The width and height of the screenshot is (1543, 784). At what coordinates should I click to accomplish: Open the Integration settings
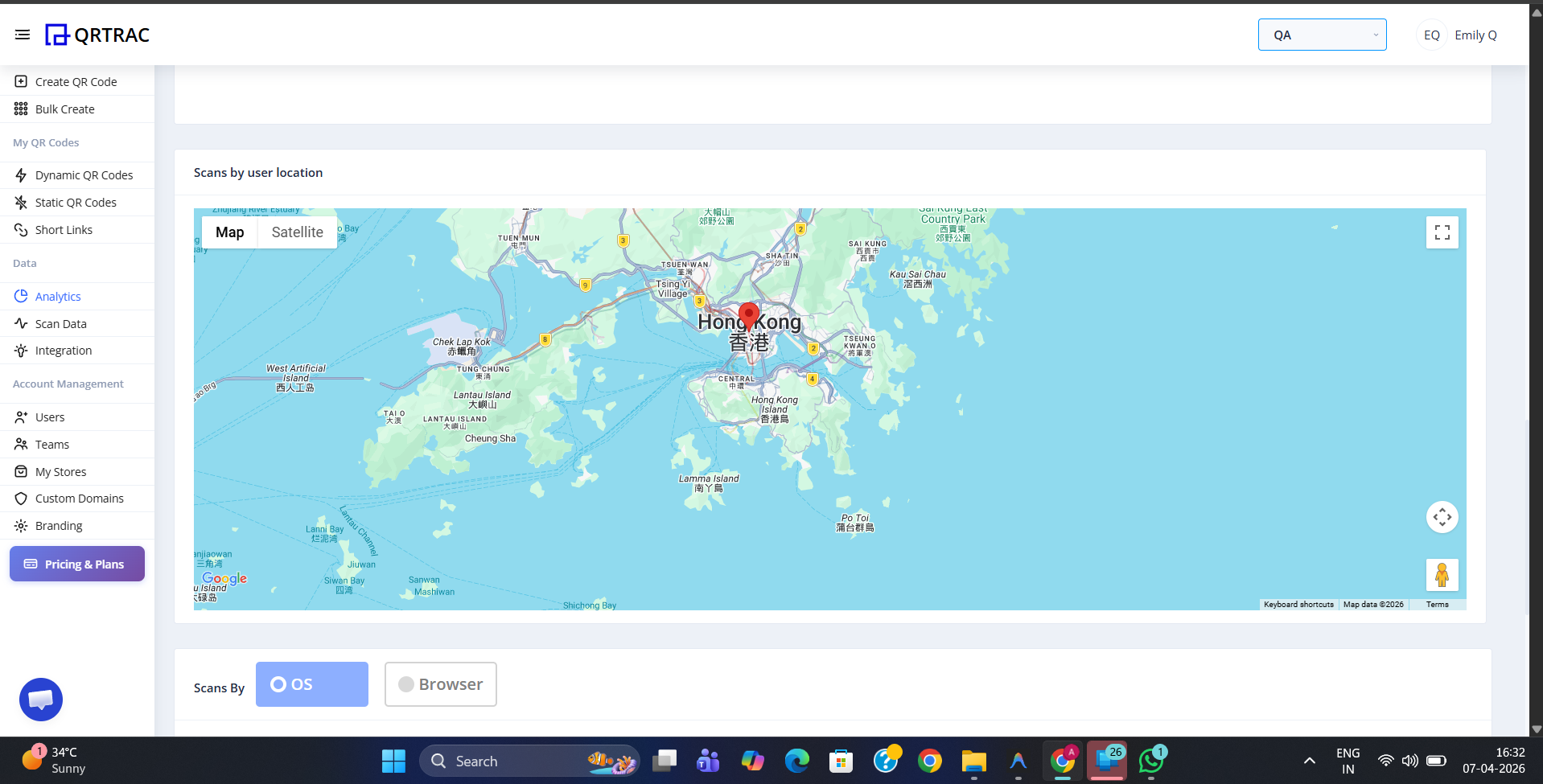tap(63, 350)
